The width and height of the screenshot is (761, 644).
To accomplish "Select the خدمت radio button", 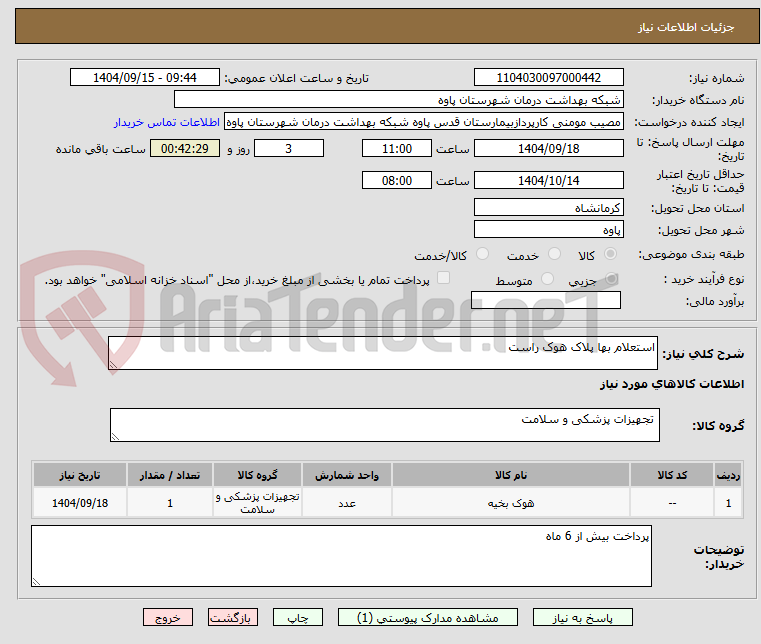I will pyautogui.click(x=554, y=254).
